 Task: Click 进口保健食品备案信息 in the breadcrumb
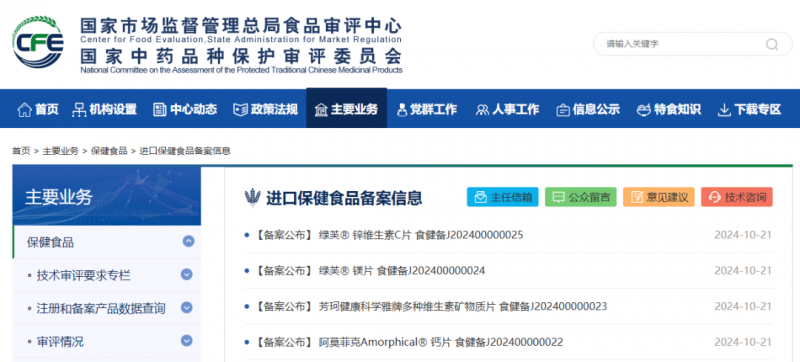[185, 151]
